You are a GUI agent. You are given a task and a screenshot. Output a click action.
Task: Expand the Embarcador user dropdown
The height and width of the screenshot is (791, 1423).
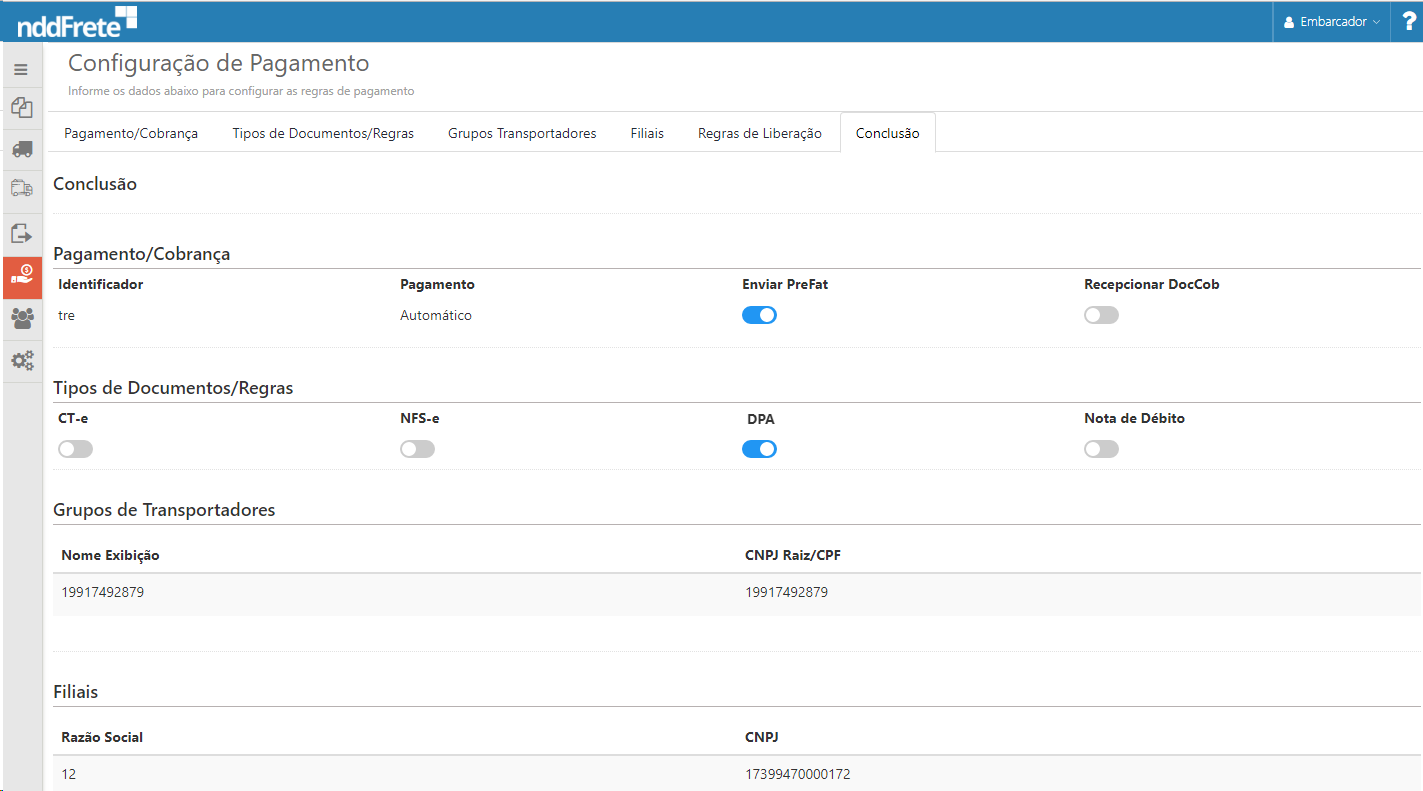click(x=1331, y=22)
